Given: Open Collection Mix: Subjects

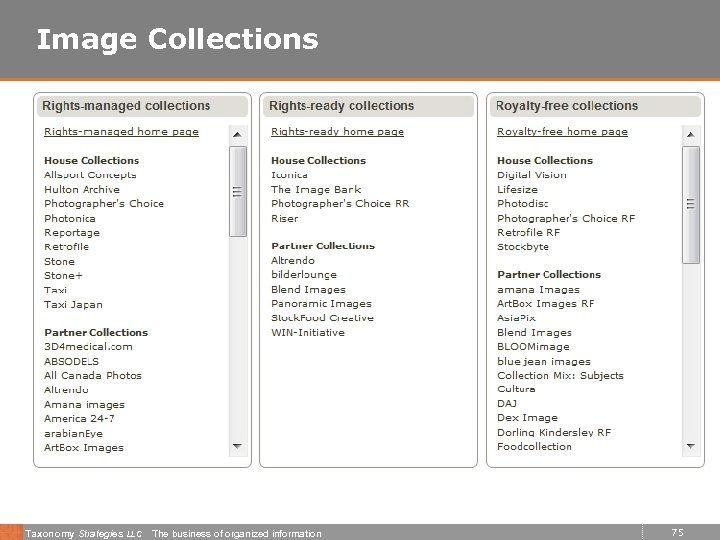Looking at the screenshot, I should pyautogui.click(x=561, y=376).
